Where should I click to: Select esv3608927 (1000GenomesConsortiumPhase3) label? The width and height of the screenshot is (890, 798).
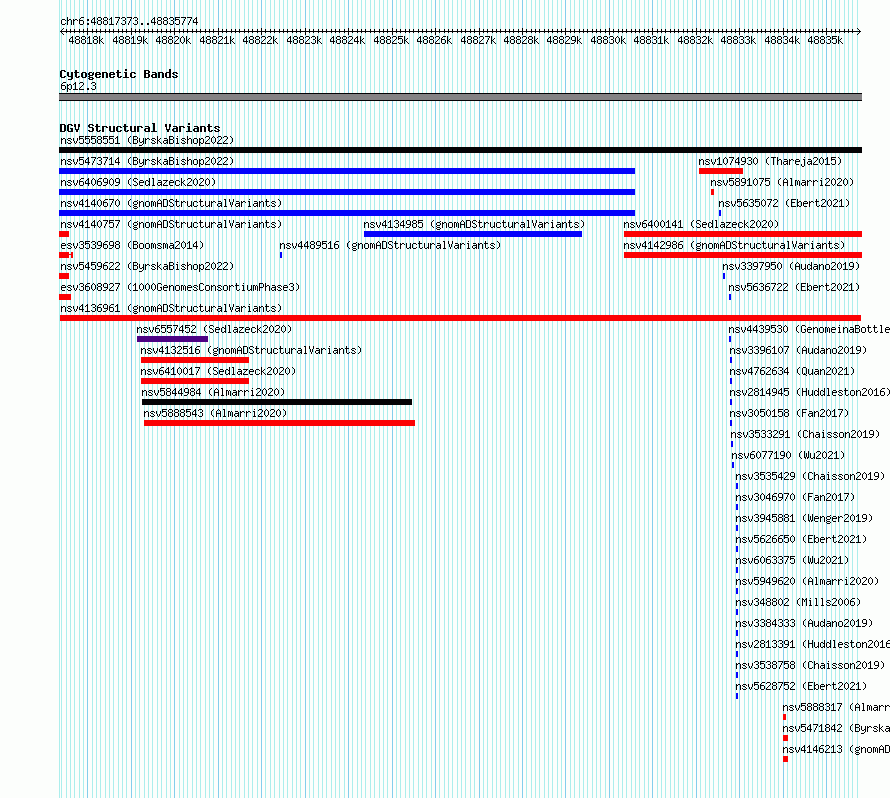180,287
